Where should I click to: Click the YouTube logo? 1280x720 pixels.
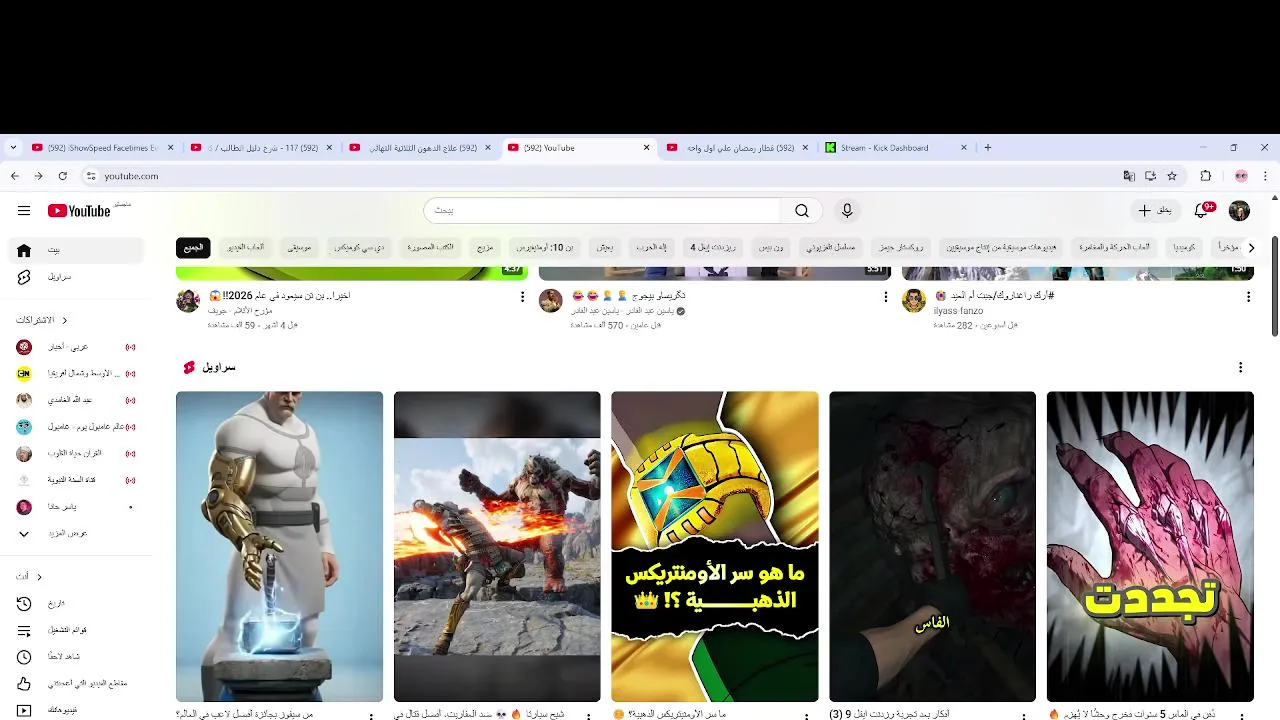pos(79,211)
